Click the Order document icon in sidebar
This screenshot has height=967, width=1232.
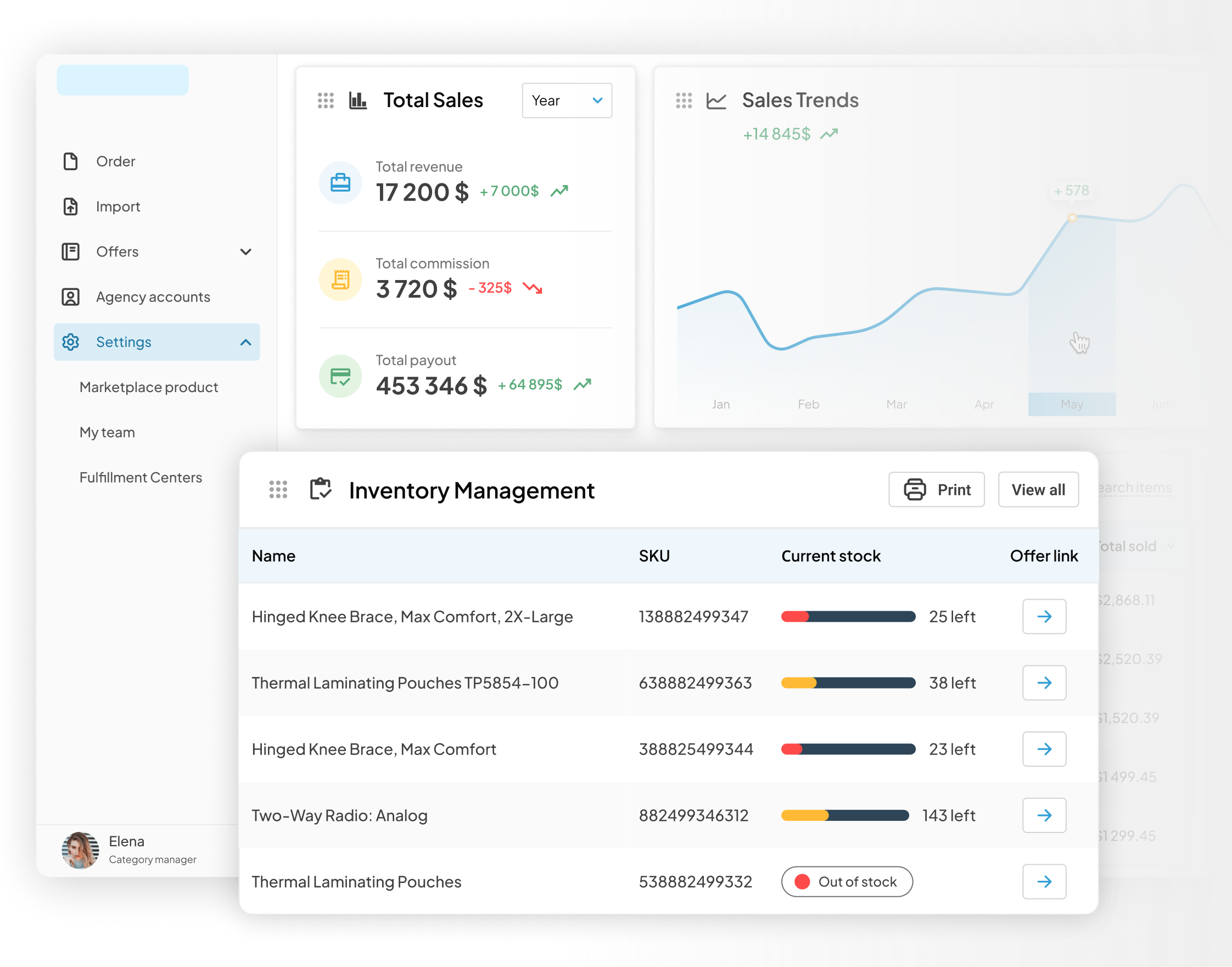click(x=70, y=161)
